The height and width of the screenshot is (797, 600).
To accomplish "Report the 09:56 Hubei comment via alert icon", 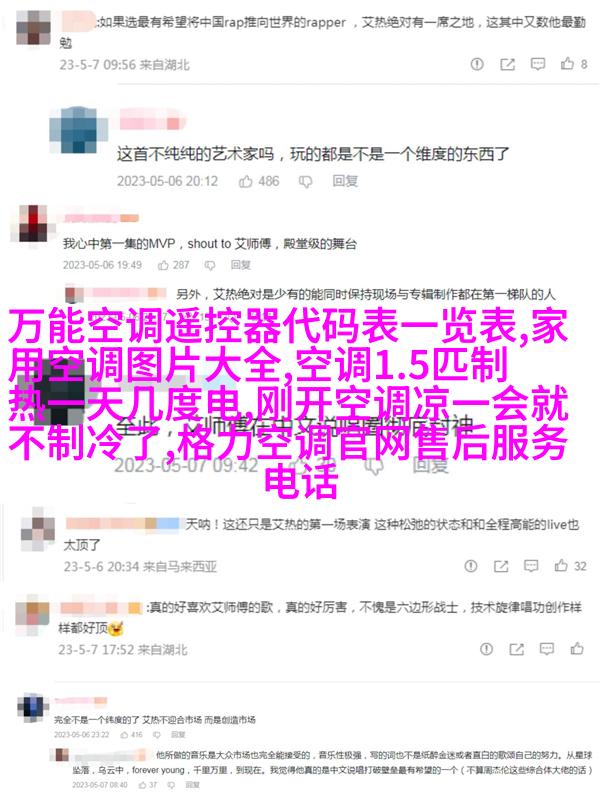I will tap(477, 64).
